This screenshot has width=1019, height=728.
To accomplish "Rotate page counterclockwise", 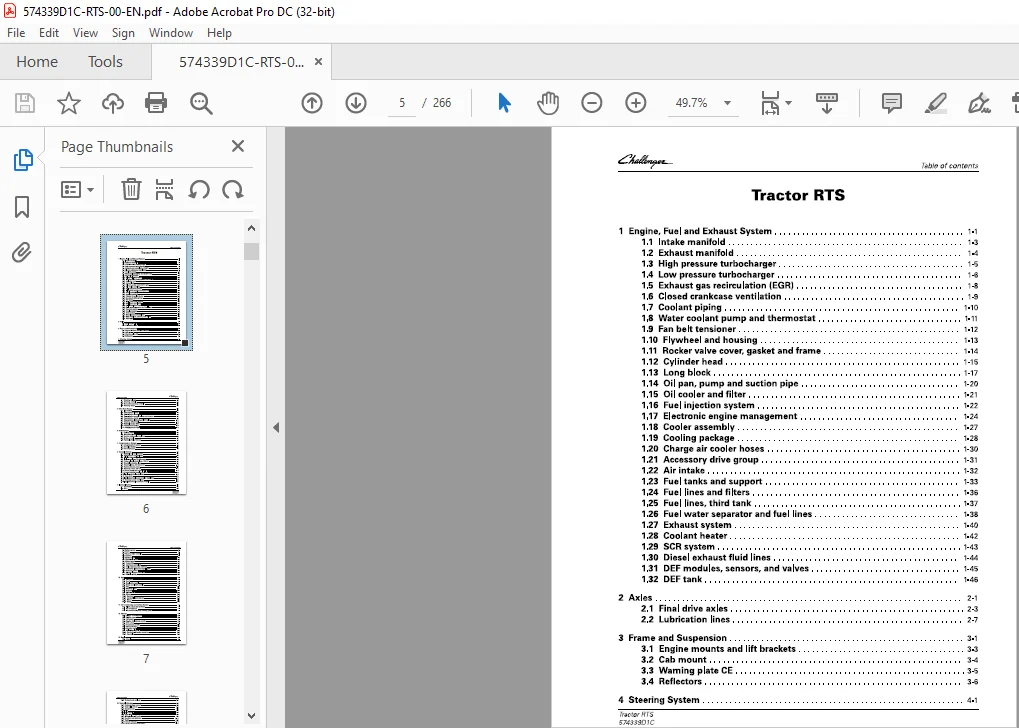I will pos(199,189).
